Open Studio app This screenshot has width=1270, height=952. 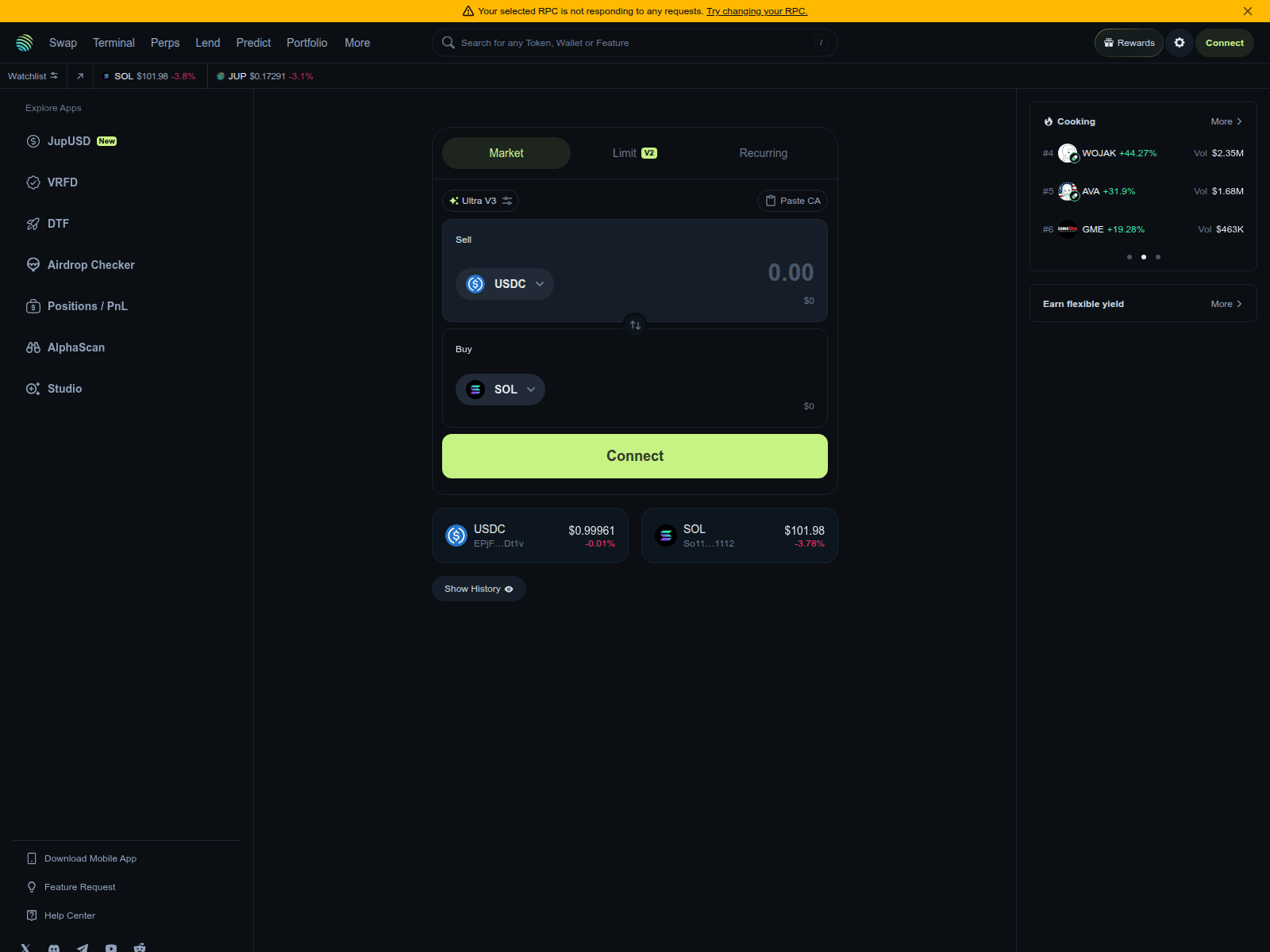click(x=54, y=389)
